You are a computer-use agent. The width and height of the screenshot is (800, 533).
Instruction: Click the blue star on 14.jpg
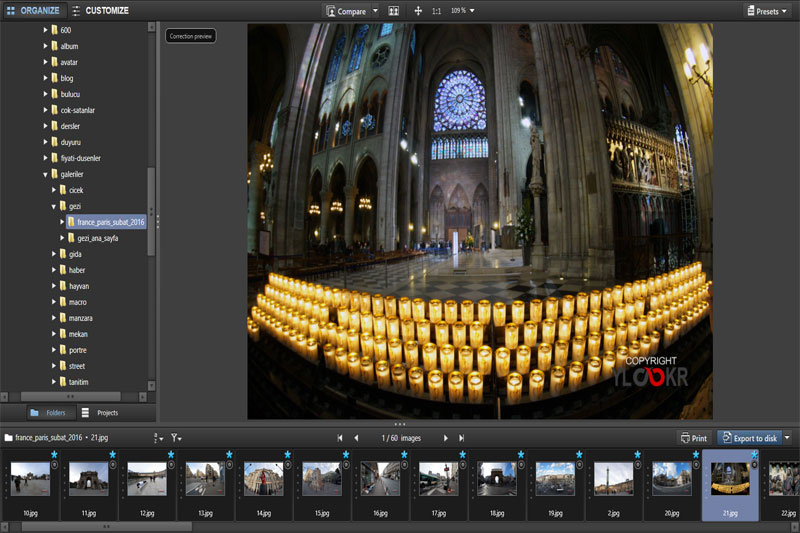tap(287, 454)
